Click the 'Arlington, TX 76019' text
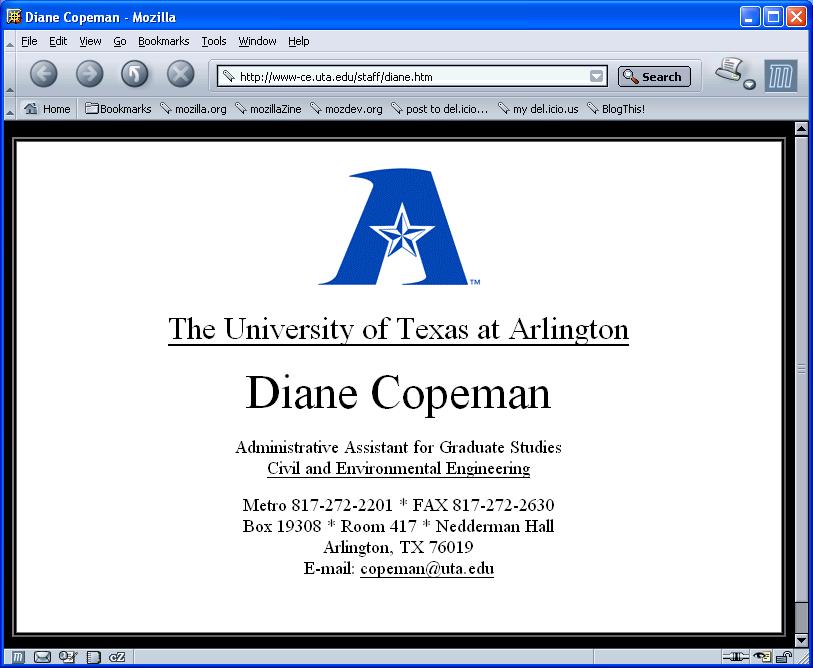This screenshot has height=668, width=813. [x=398, y=547]
